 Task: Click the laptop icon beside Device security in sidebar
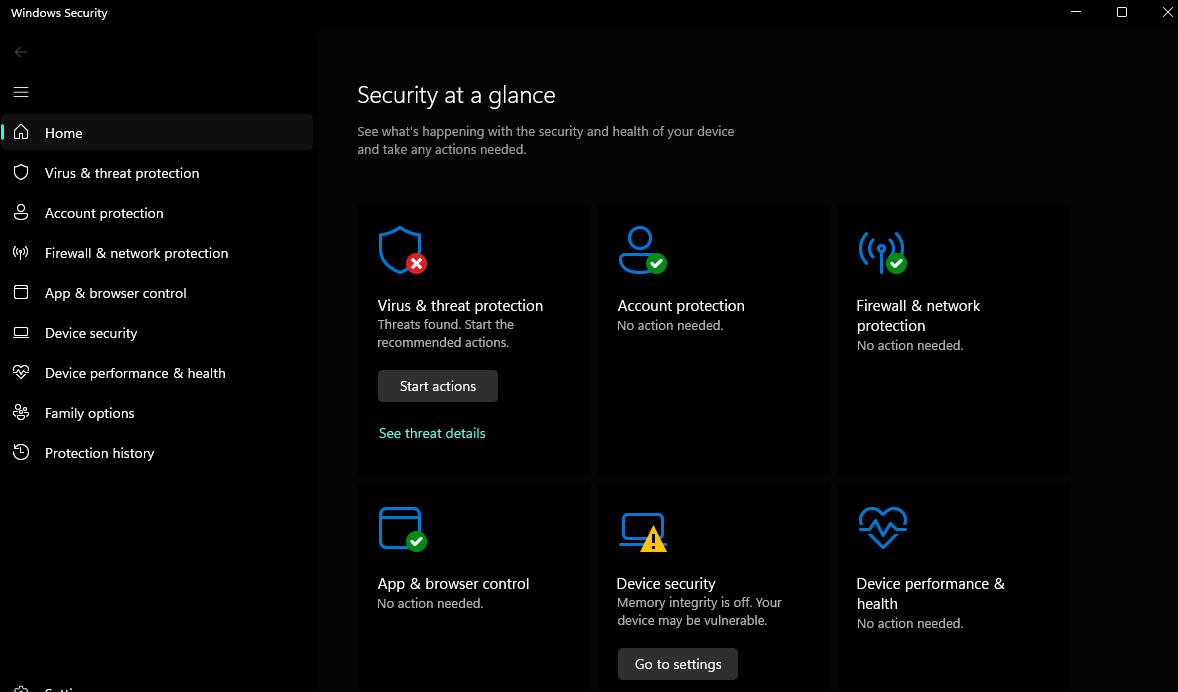(x=21, y=332)
